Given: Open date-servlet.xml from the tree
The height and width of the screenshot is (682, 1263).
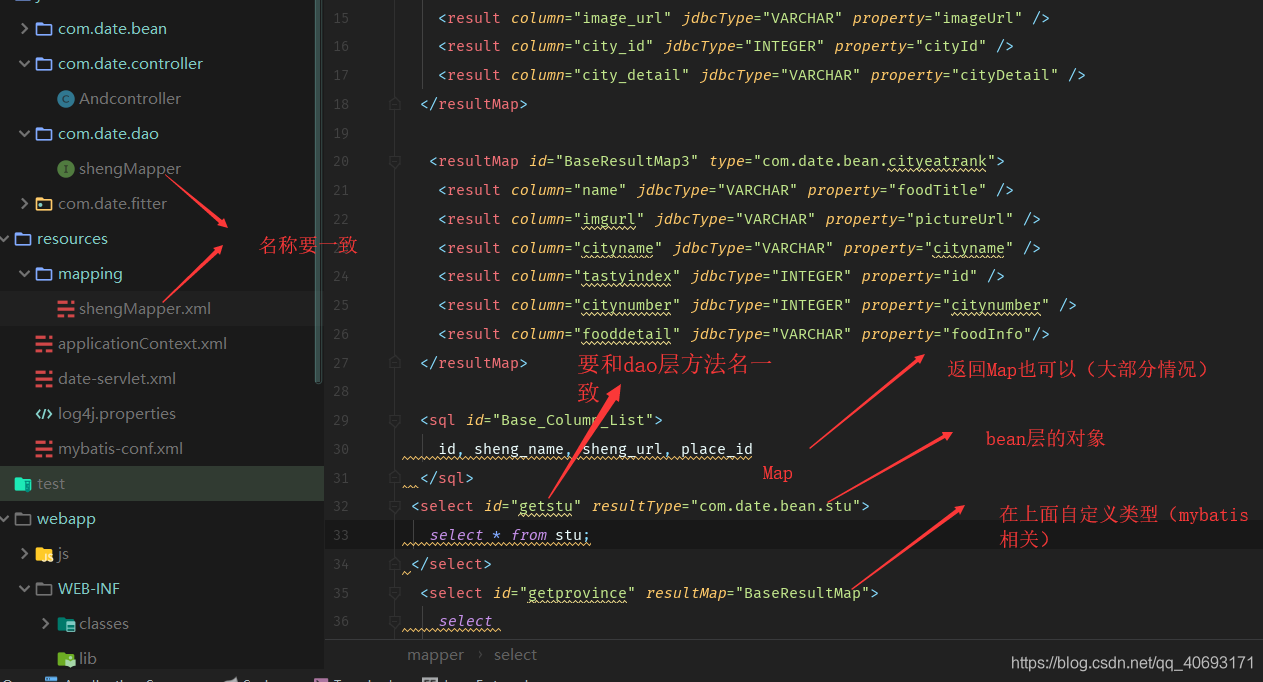Looking at the screenshot, I should coord(117,378).
